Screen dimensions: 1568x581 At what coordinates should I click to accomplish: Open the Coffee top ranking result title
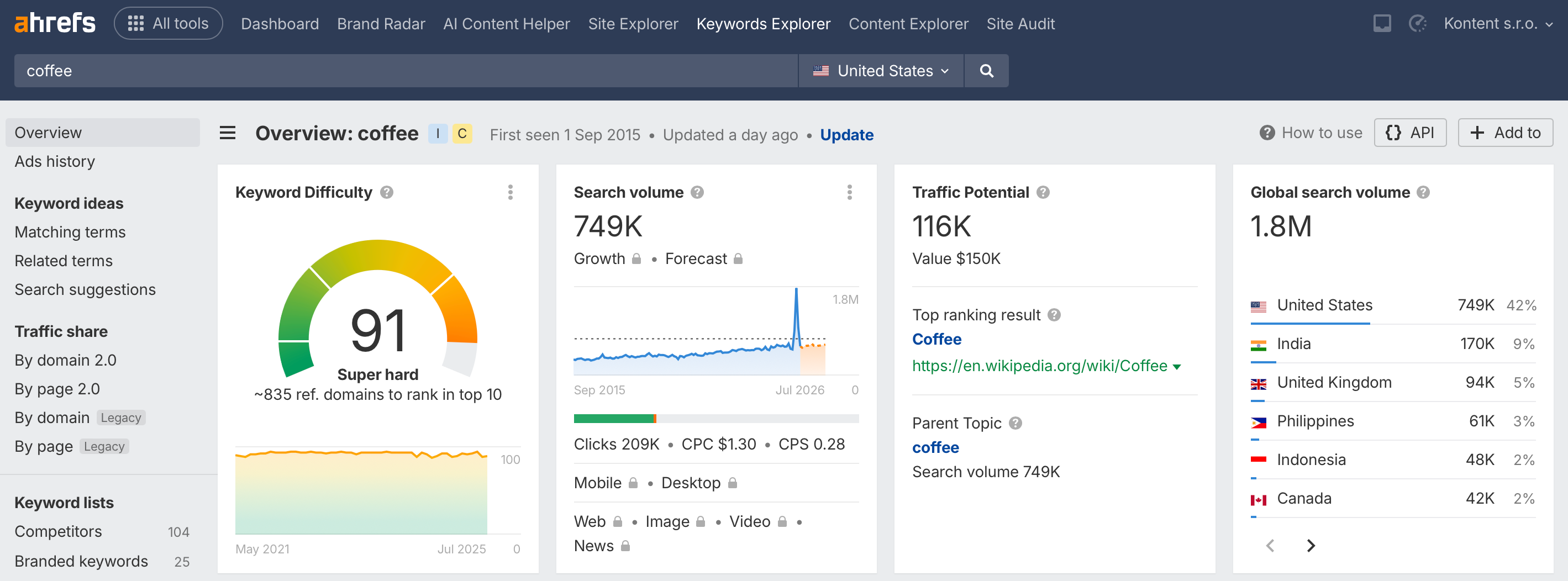[x=936, y=339]
